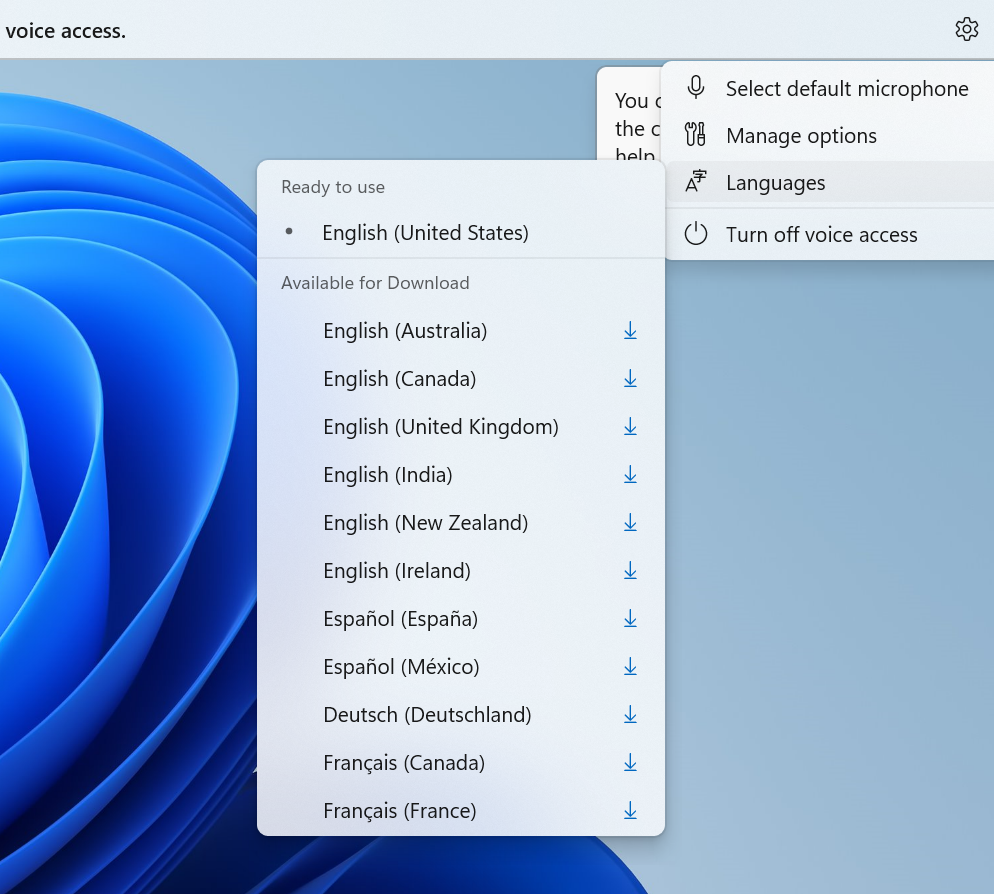Download Français (France) via arrow icon
The width and height of the screenshot is (994, 894).
(629, 810)
